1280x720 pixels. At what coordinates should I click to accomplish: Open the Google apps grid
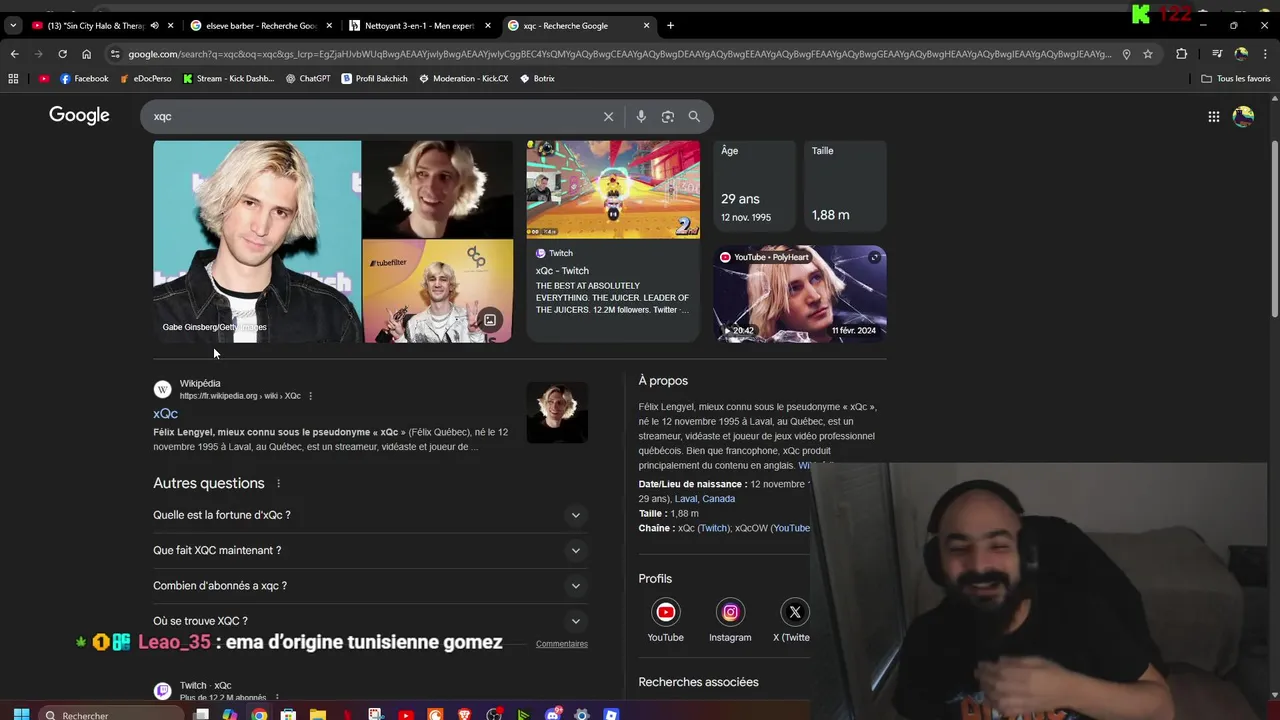tap(1213, 117)
